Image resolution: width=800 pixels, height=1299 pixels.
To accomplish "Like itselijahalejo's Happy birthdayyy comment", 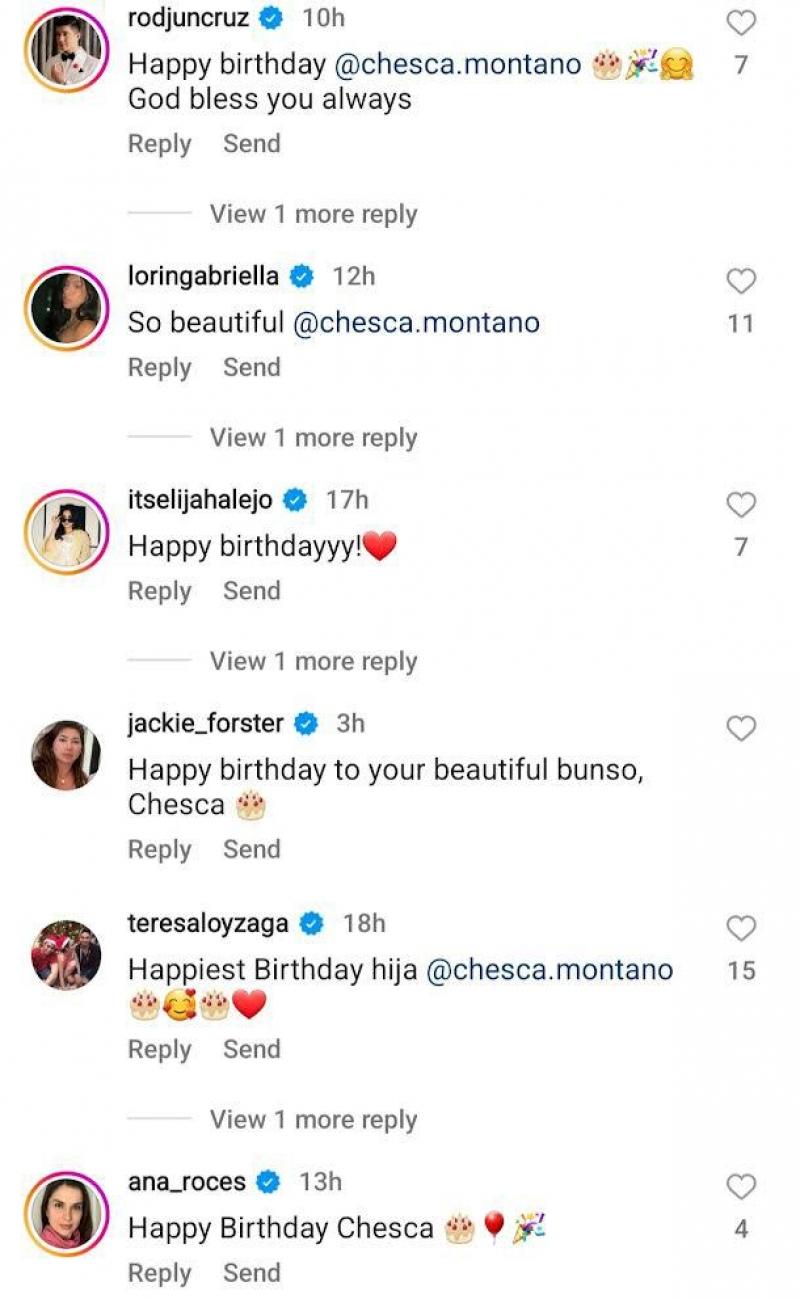I will click(x=741, y=505).
